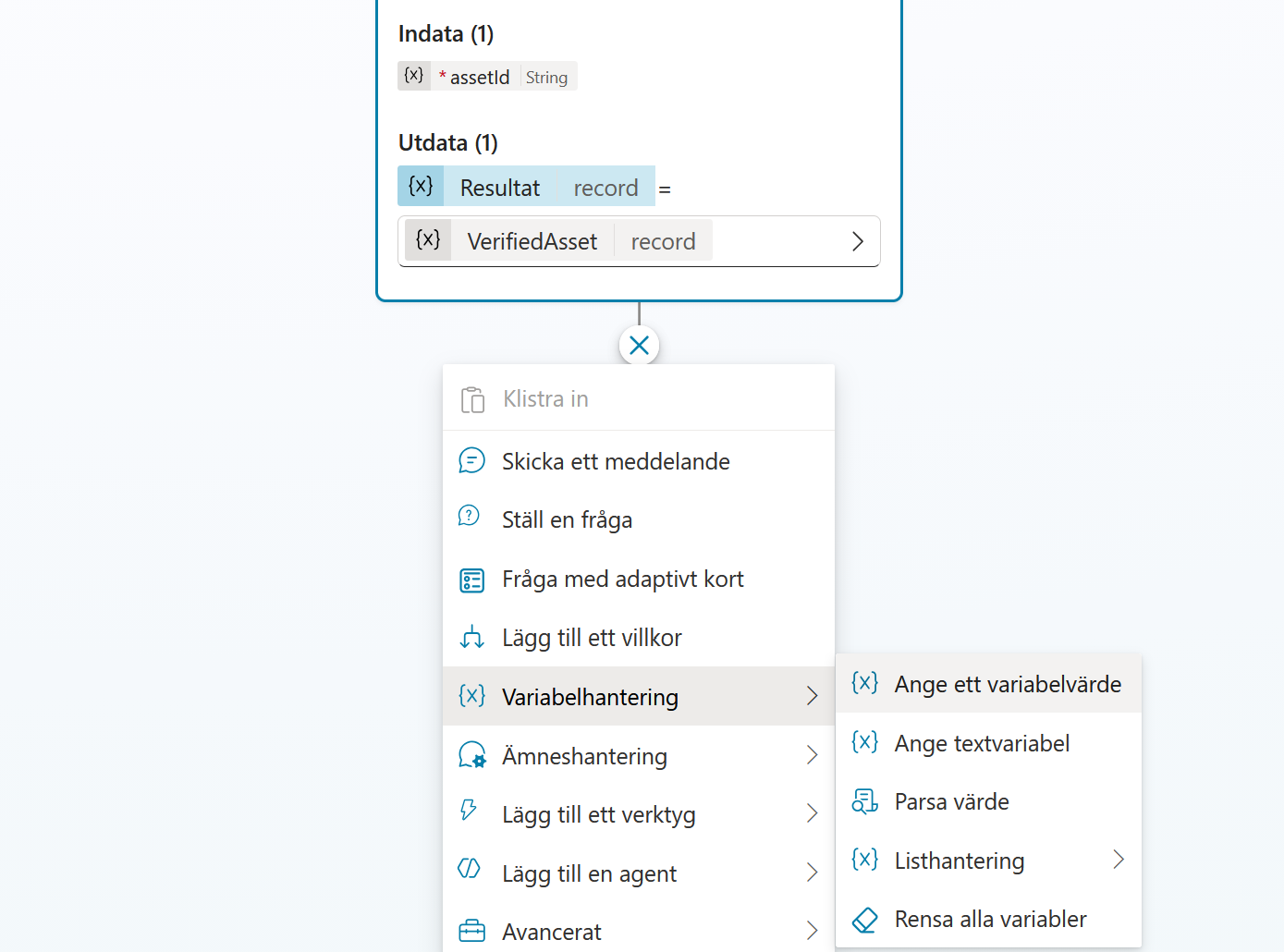
Task: Select Lägg till ett villkor entry
Action: (x=639, y=638)
